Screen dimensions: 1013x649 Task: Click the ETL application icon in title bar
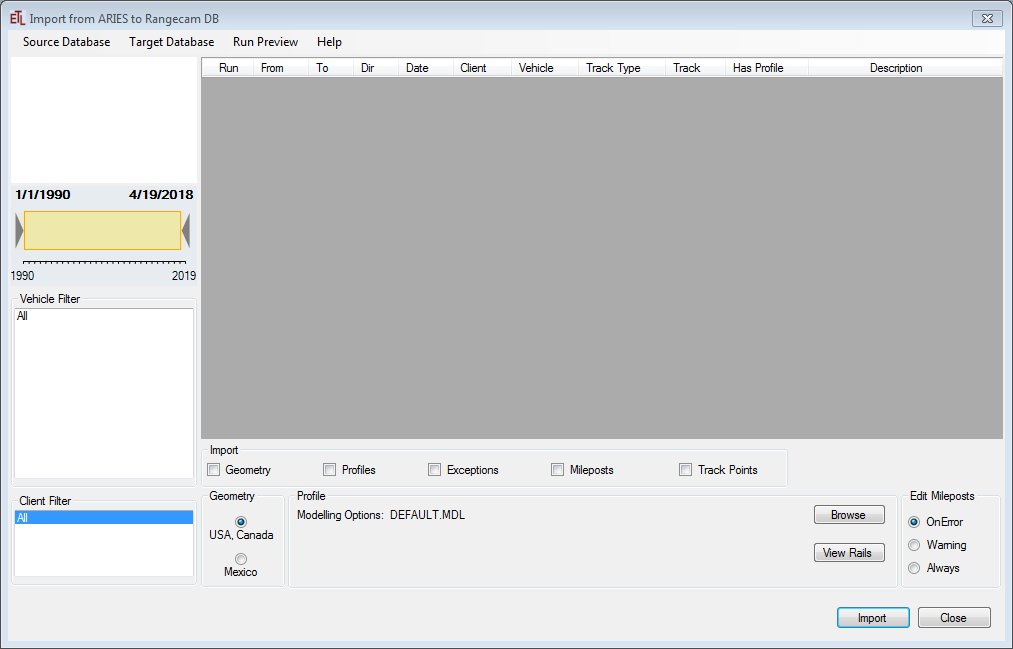pos(17,18)
